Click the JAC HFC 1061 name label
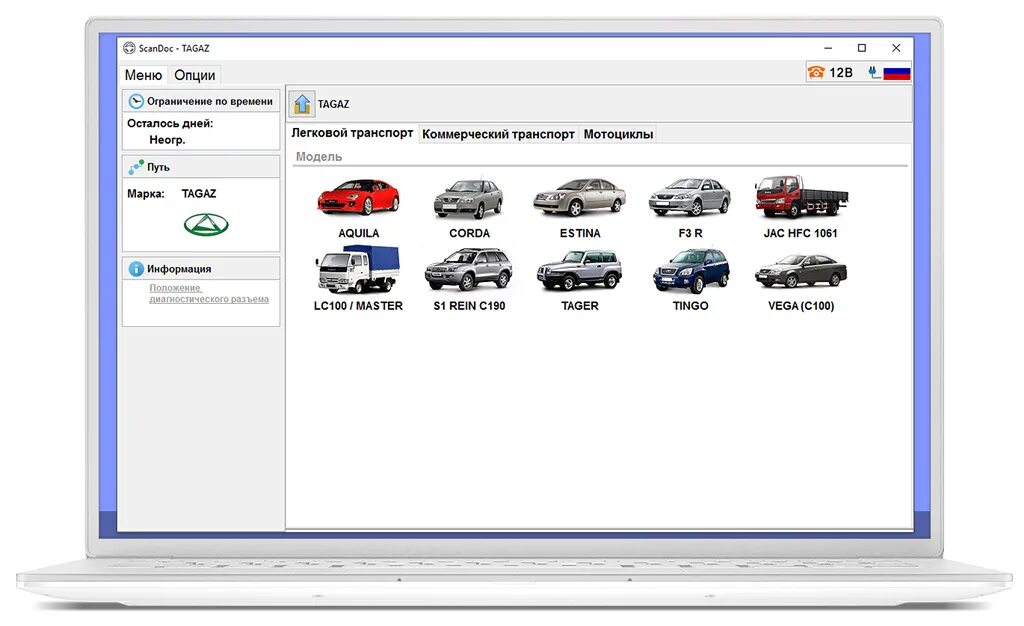This screenshot has width=1024, height=626. click(x=801, y=233)
